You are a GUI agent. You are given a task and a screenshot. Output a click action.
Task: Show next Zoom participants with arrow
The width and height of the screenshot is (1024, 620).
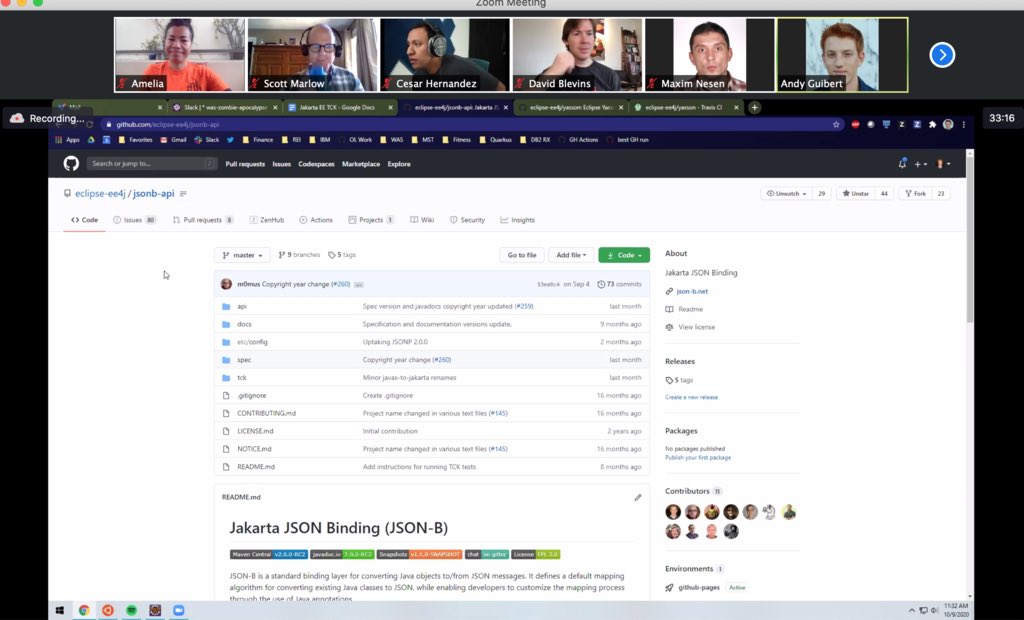942,55
